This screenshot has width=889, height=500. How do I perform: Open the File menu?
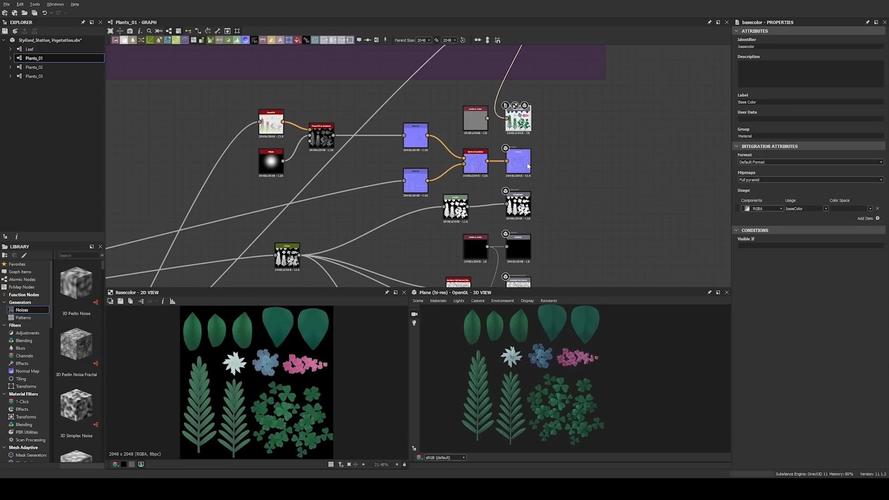coord(7,4)
